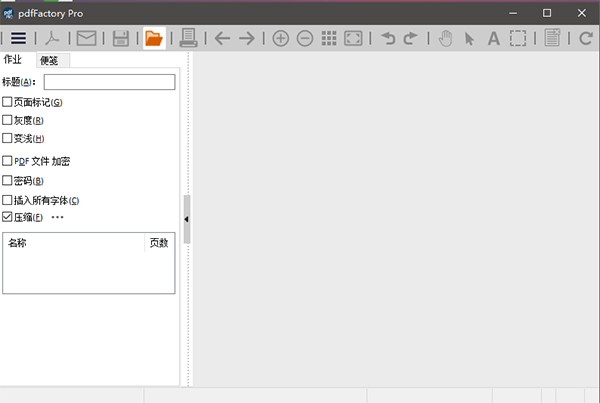Image resolution: width=600 pixels, height=403 pixels.
Task: Click the 标题 input field
Action: [109, 82]
